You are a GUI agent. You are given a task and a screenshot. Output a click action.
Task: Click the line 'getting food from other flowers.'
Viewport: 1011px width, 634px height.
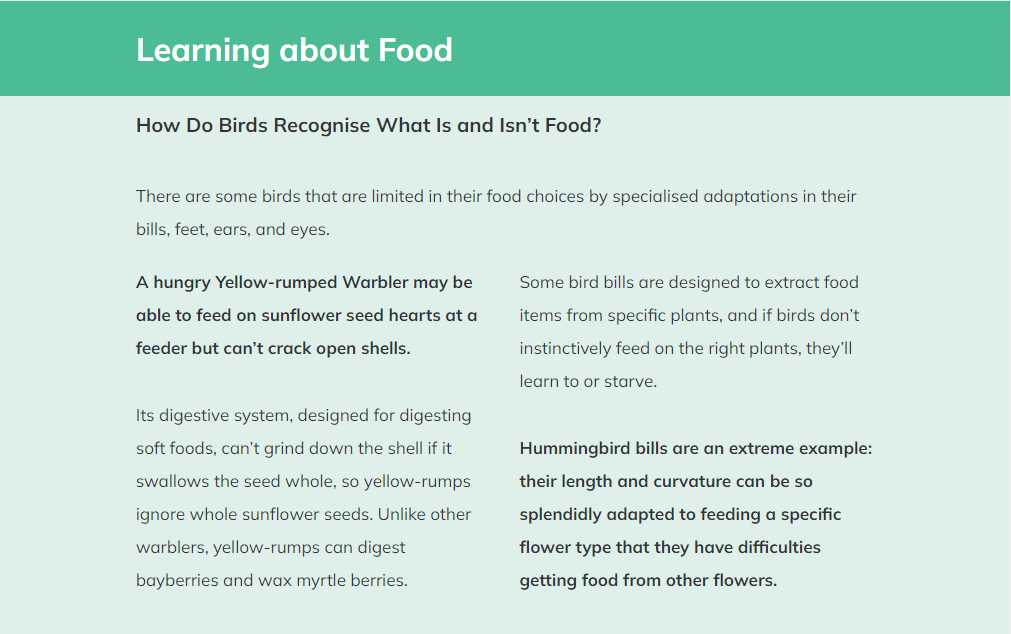click(648, 580)
